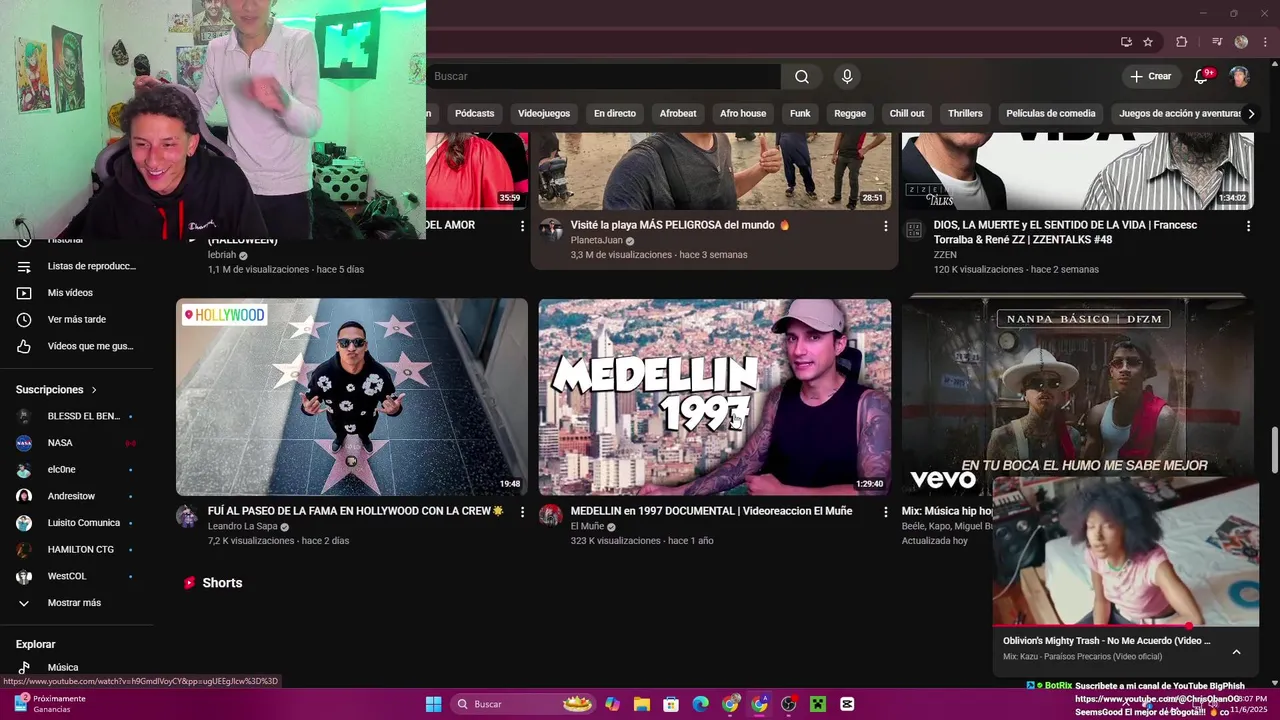Open options for 'FUÍ AL PASEO DE LA FAMA' video
The width and height of the screenshot is (1280, 720).
(x=522, y=512)
